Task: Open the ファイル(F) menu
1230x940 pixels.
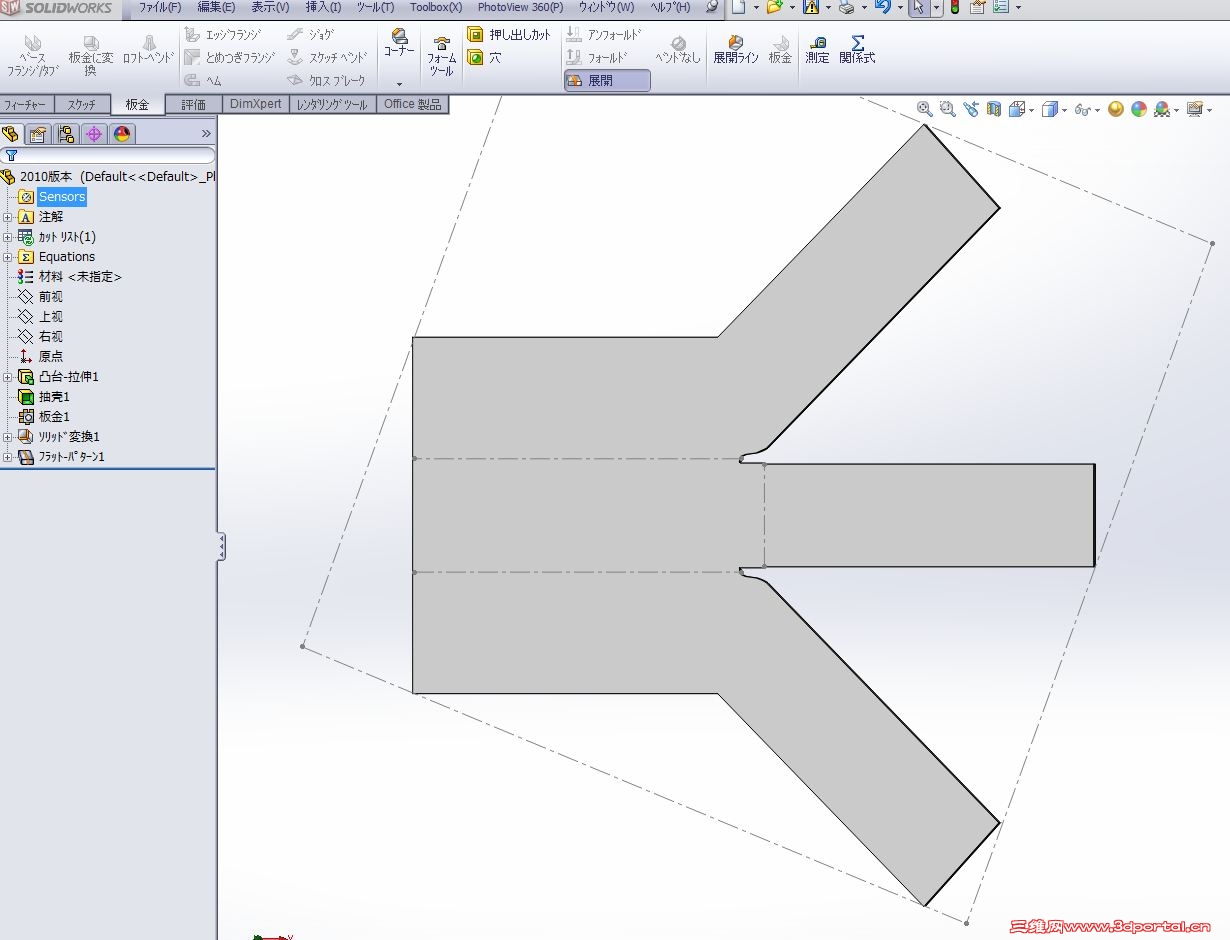Action: click(160, 7)
